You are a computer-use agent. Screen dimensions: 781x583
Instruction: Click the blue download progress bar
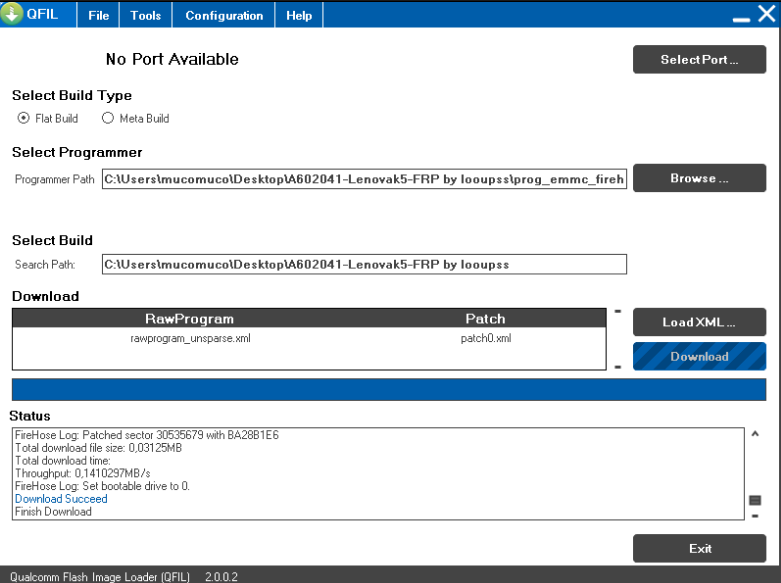click(x=389, y=389)
